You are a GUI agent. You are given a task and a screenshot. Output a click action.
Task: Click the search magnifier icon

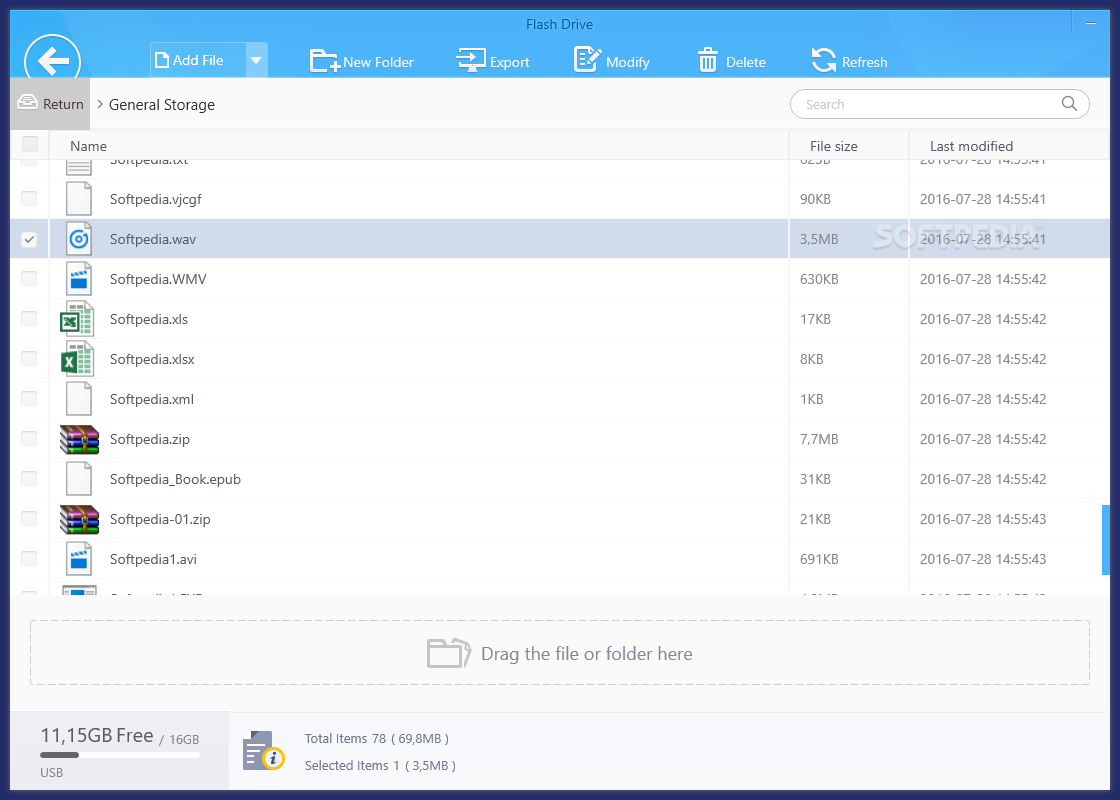(x=1069, y=104)
